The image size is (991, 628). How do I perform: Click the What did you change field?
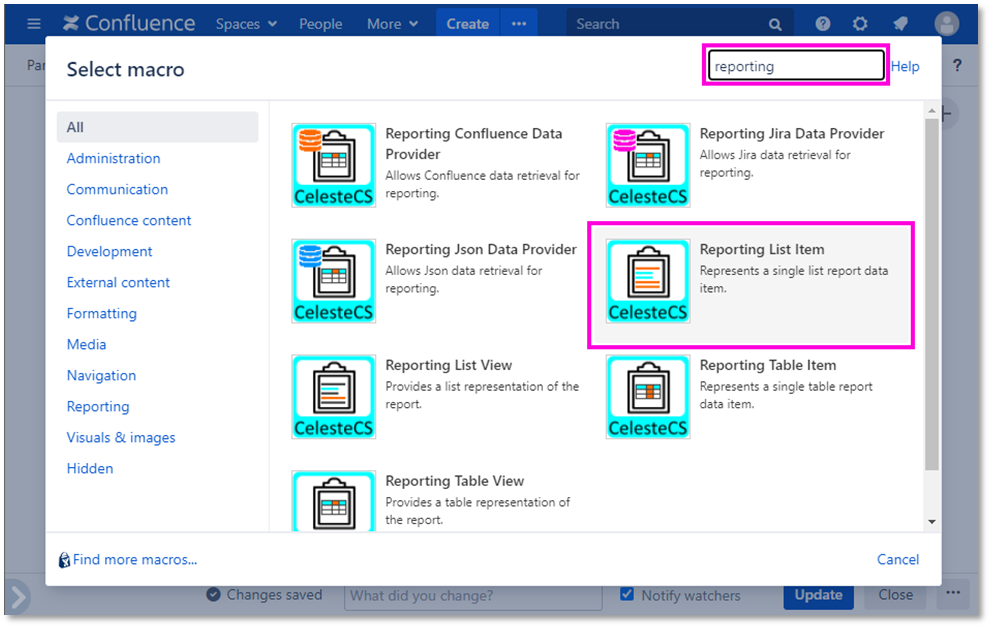(473, 596)
